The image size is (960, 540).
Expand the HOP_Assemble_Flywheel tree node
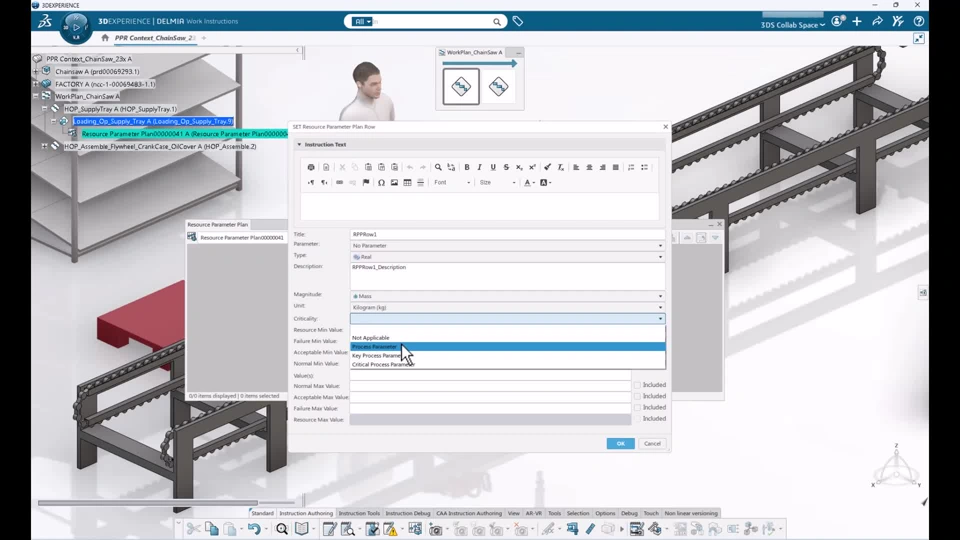coord(44,146)
